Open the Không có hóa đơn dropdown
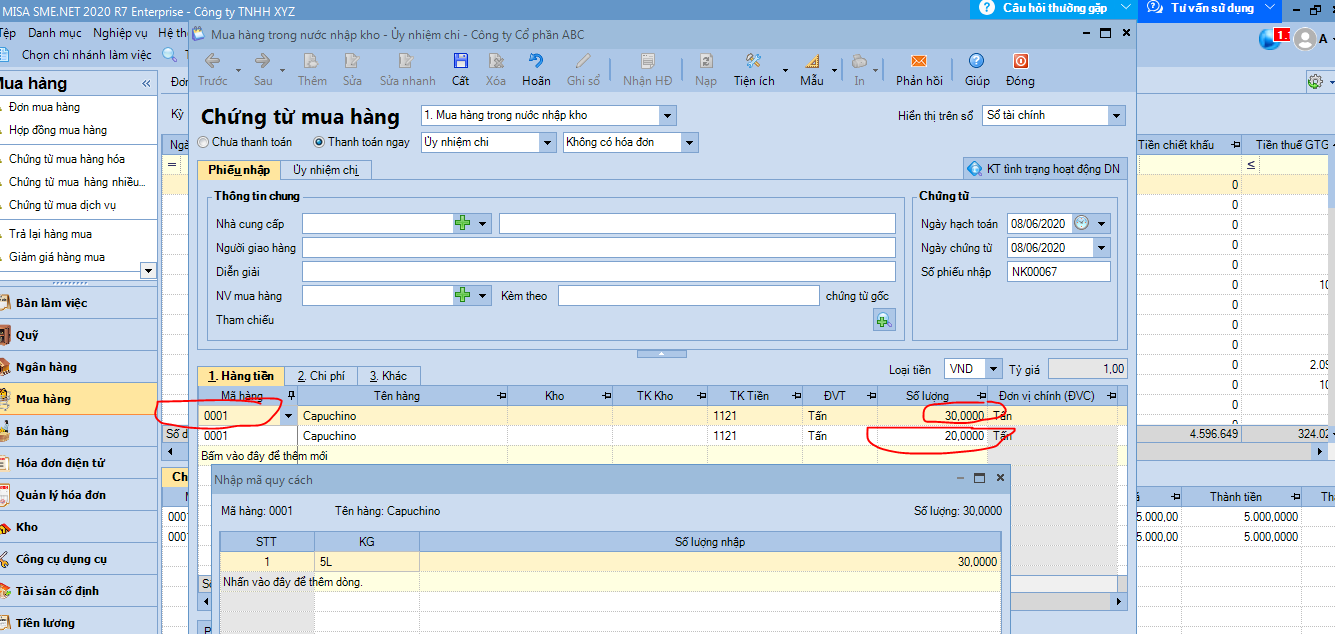1335x634 pixels. coord(689,142)
